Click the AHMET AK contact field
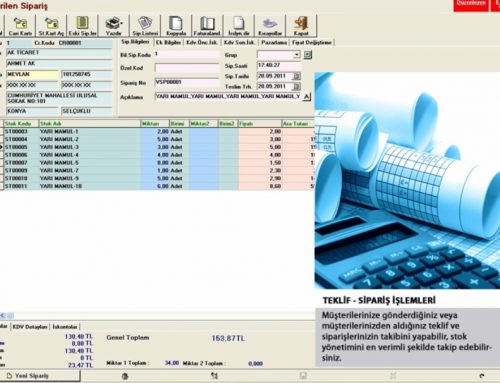Screen dimensions: 500x383 tap(59, 63)
